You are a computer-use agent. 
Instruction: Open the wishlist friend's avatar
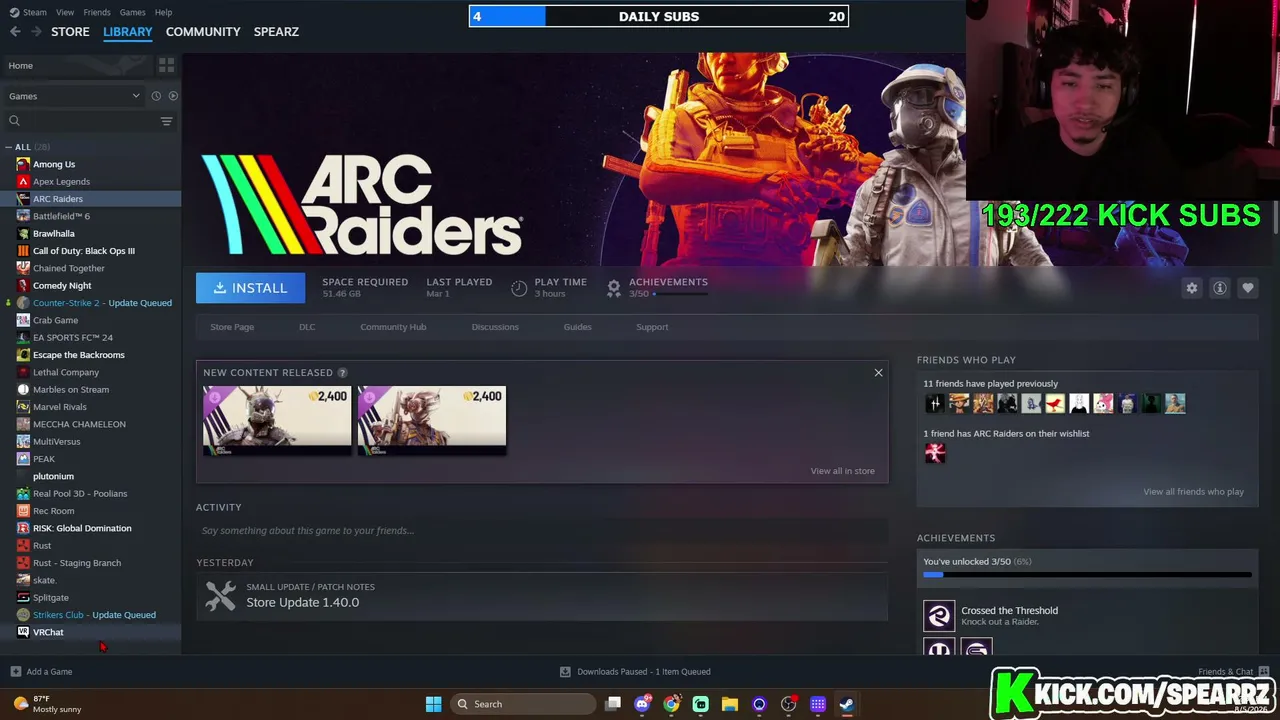(935, 453)
